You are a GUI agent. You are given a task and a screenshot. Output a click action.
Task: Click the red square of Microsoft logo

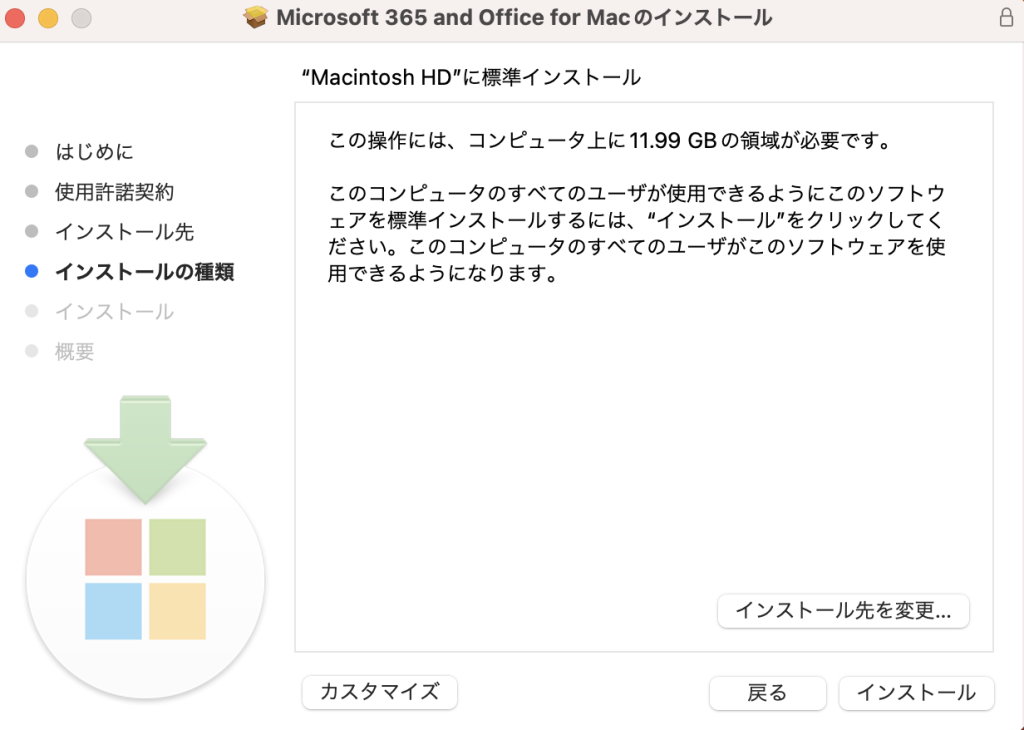pos(113,547)
